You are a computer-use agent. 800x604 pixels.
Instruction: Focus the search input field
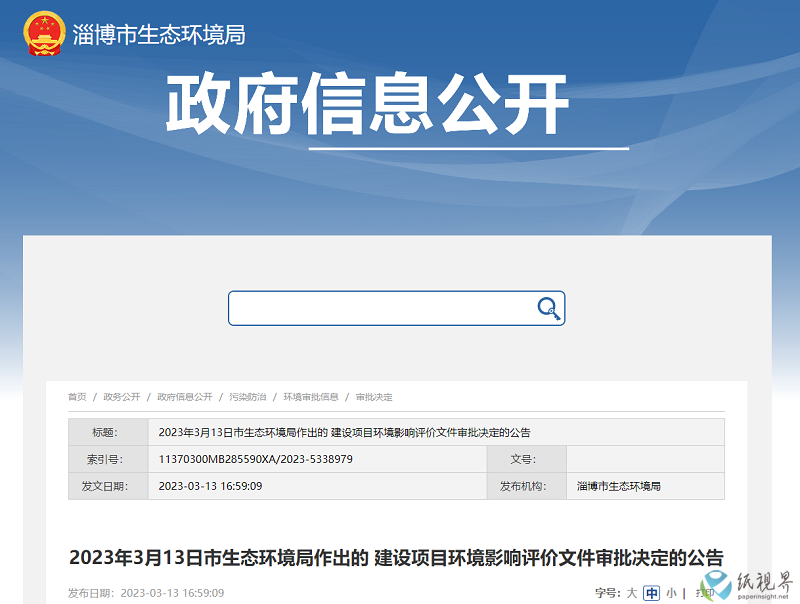click(396, 308)
